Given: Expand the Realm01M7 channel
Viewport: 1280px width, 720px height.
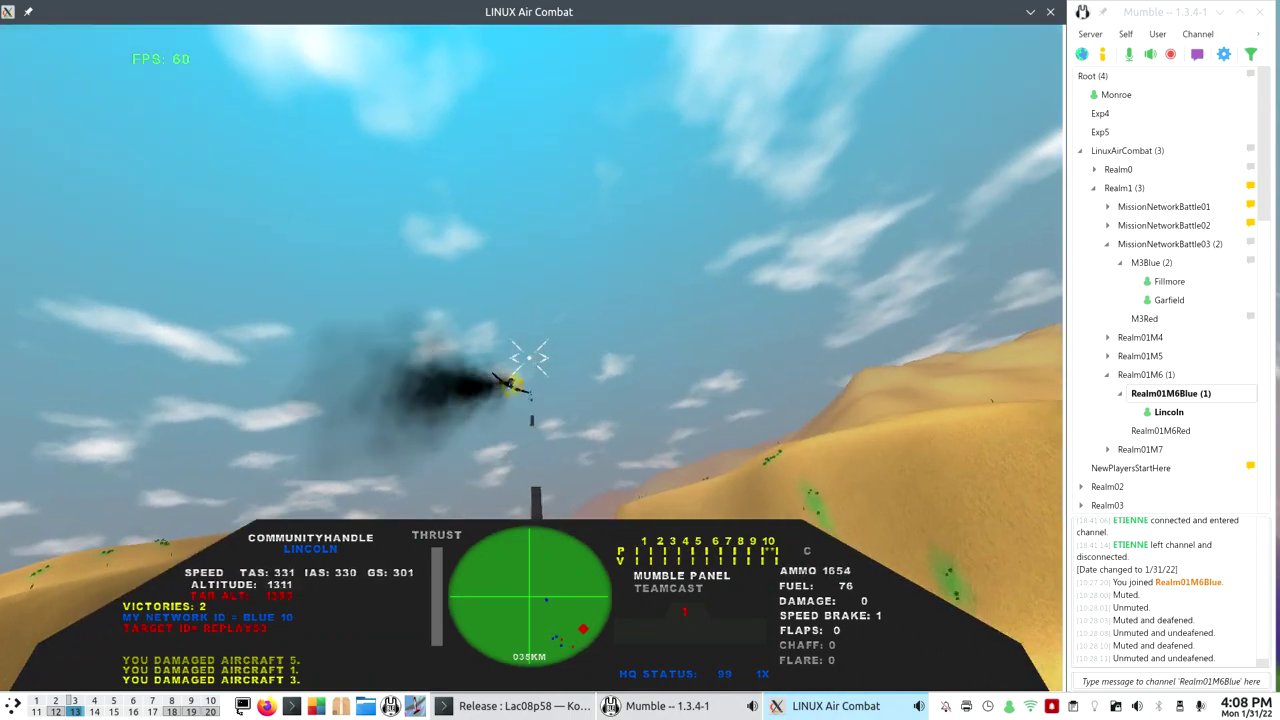Looking at the screenshot, I should click(1107, 450).
